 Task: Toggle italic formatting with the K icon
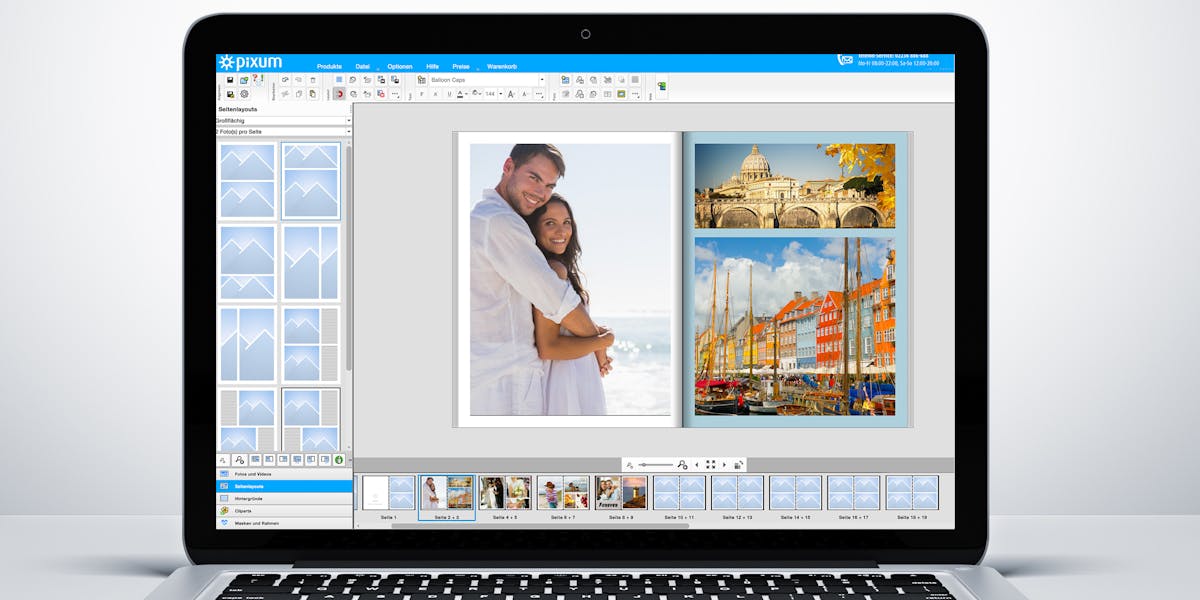pos(436,94)
